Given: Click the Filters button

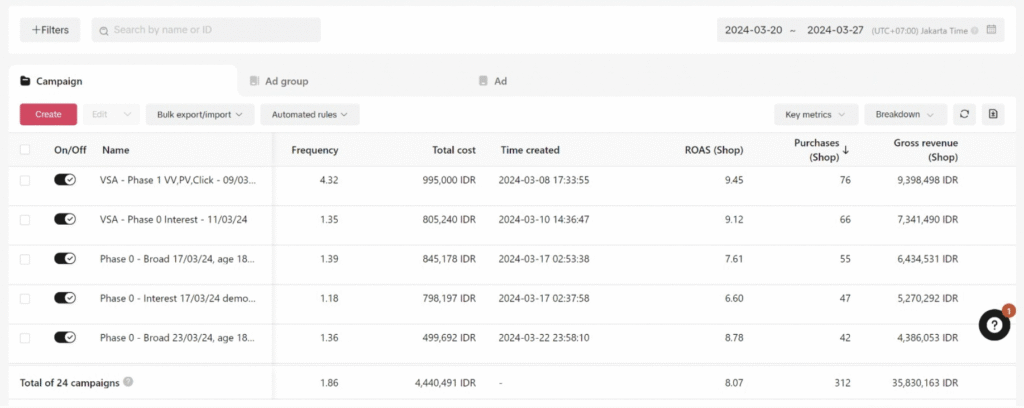Looking at the screenshot, I should point(50,30).
